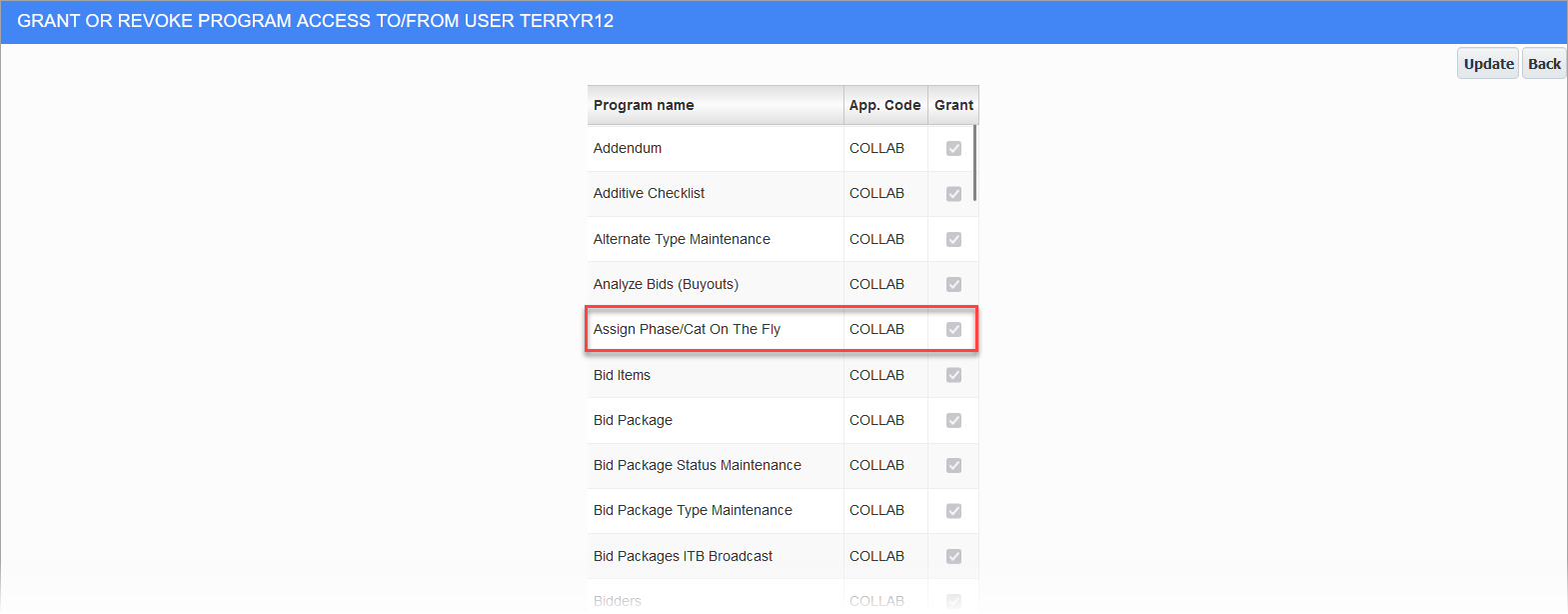Select Analyze Bids (Buyouts) program name

coord(666,284)
